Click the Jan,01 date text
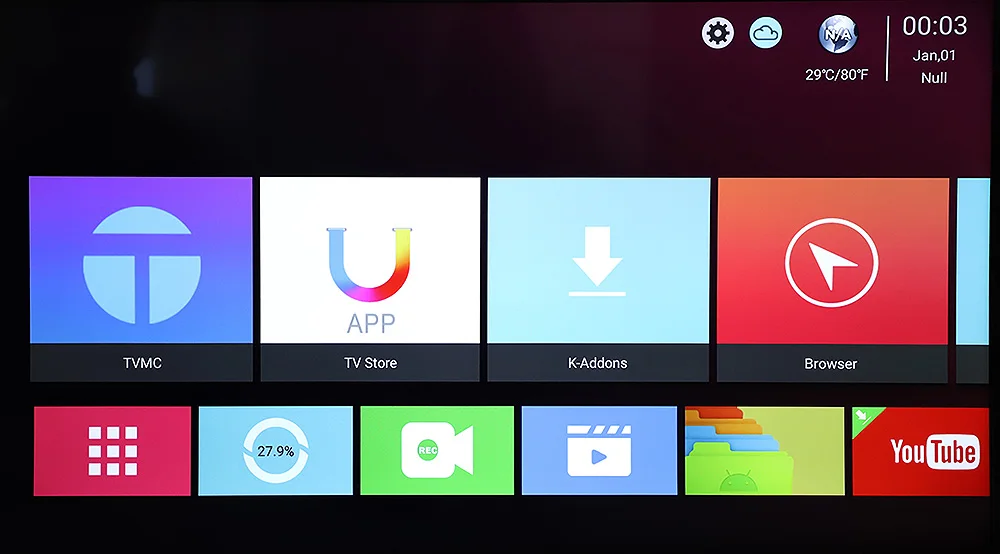 (934, 55)
